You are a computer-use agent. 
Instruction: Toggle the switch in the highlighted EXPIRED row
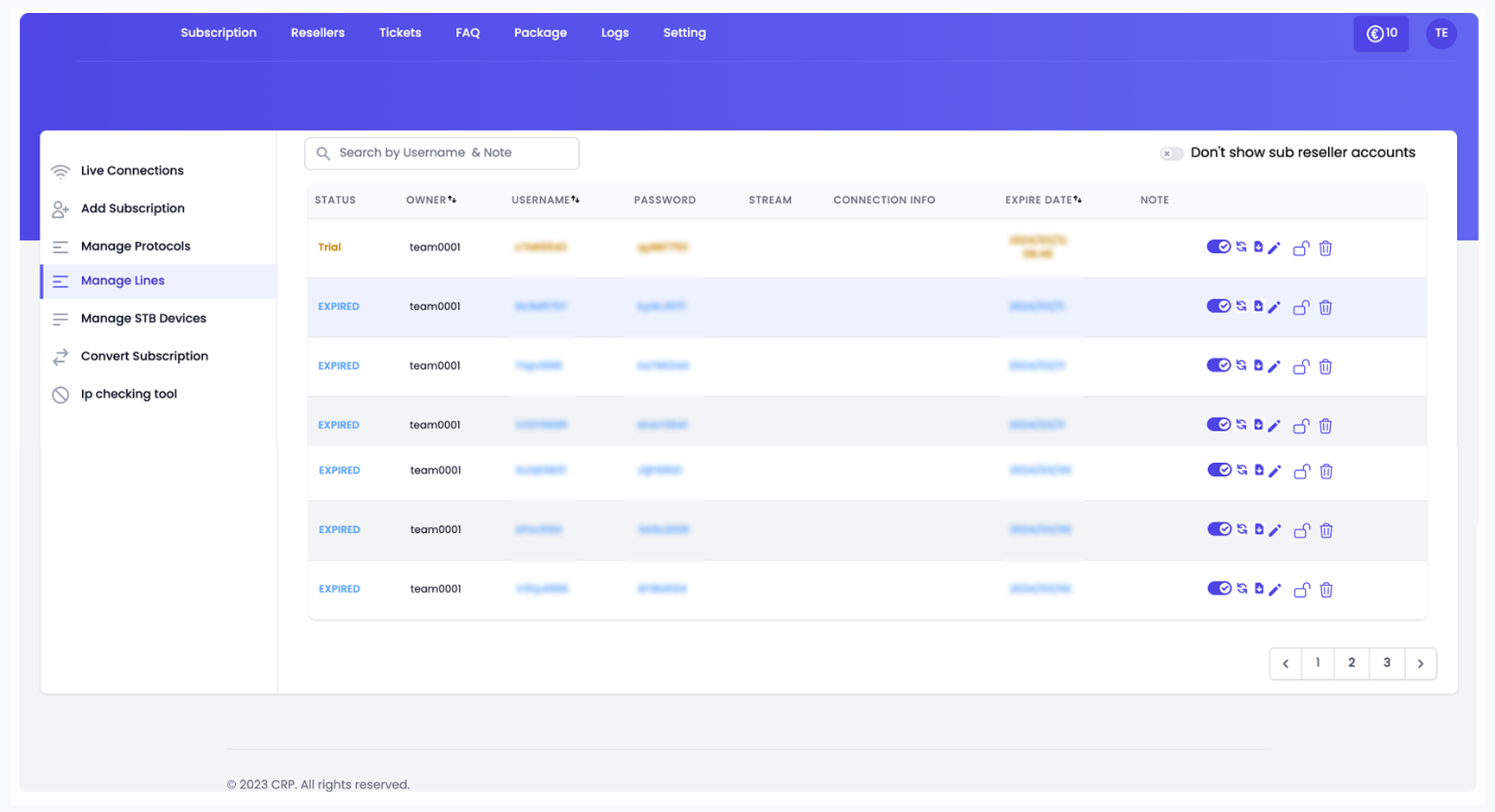(1218, 306)
